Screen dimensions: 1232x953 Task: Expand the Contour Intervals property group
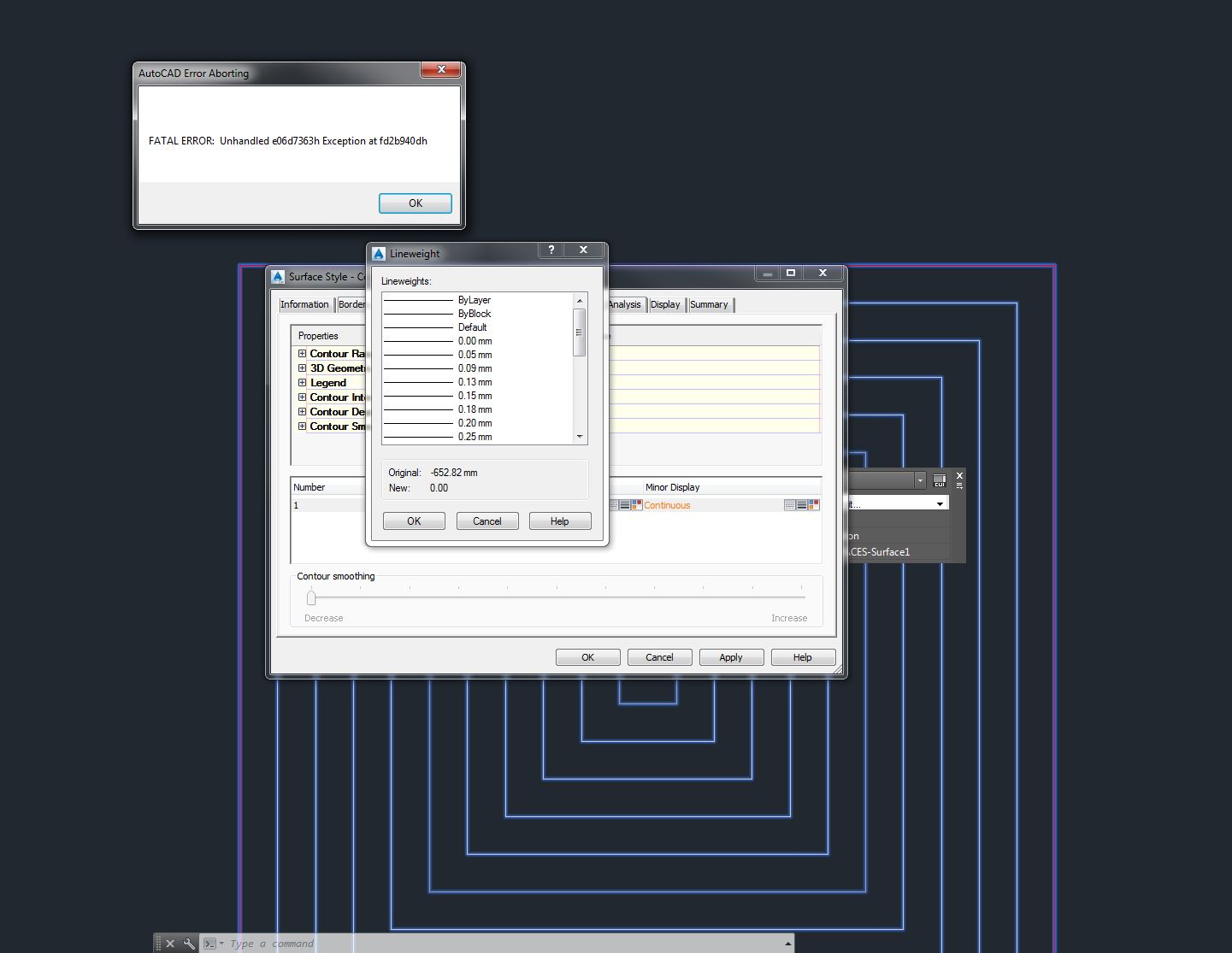[302, 397]
